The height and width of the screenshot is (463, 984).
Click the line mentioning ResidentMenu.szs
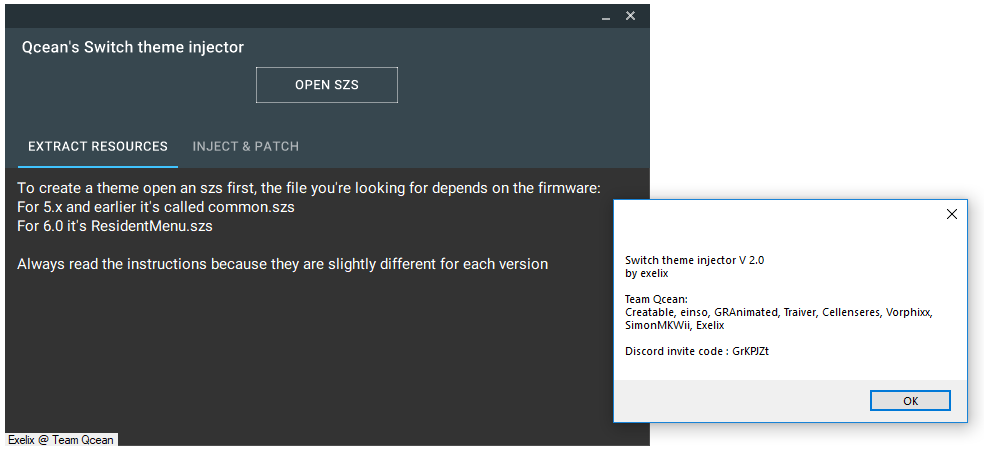pos(115,226)
